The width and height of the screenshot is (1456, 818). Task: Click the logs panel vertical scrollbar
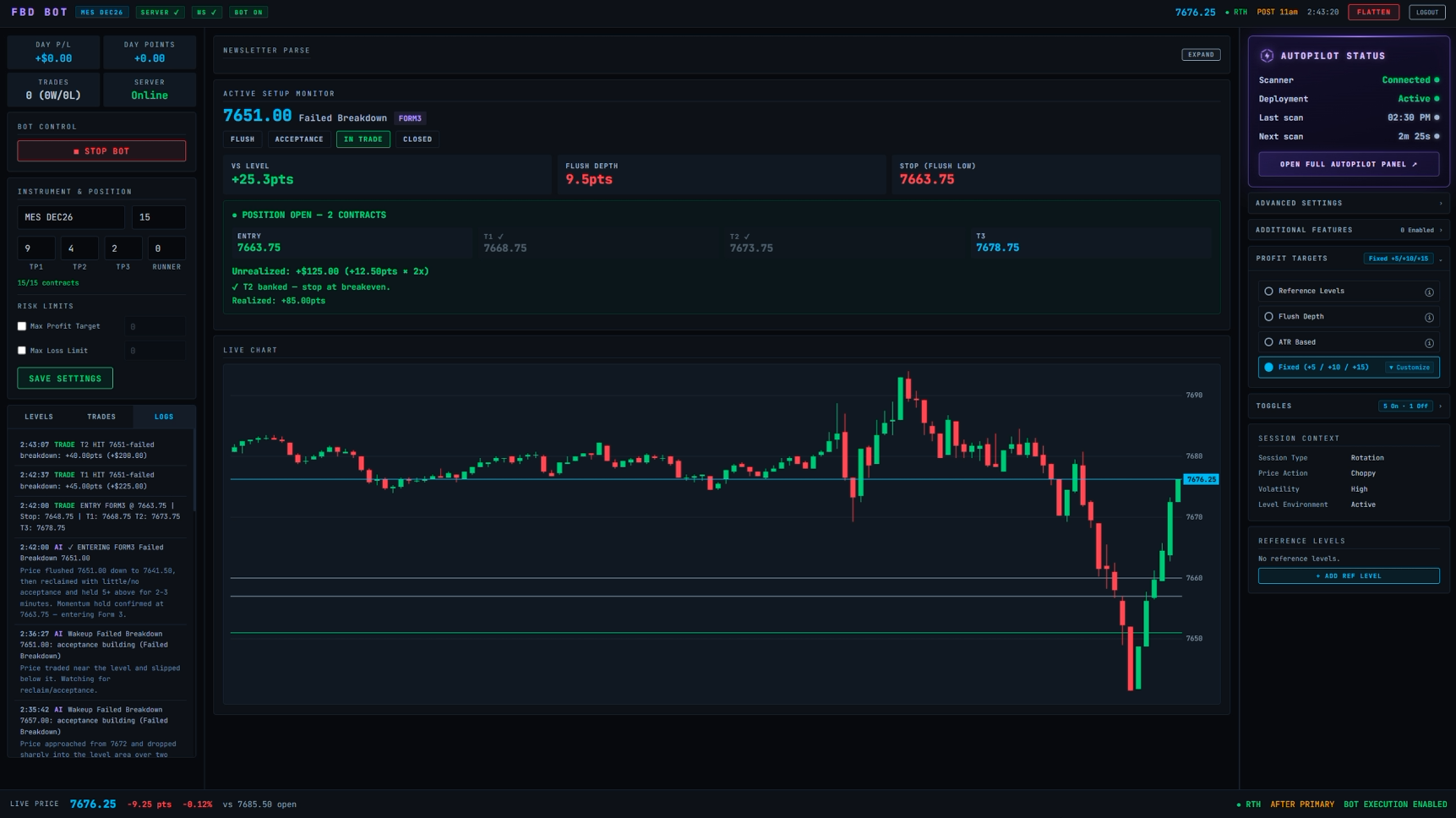[x=194, y=471]
